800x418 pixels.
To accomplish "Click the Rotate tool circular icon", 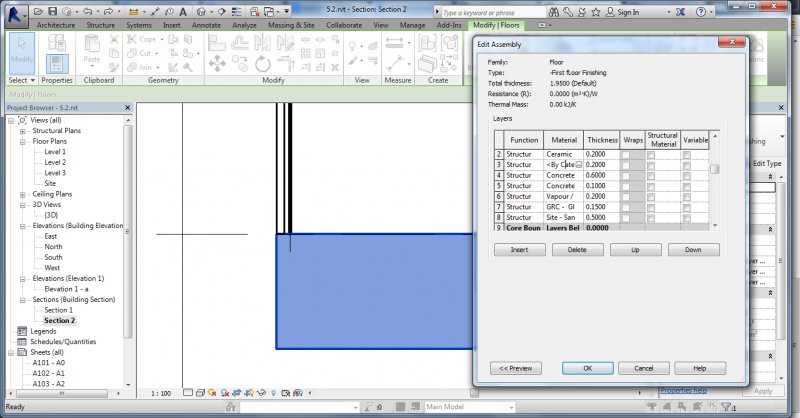I will coord(262,64).
